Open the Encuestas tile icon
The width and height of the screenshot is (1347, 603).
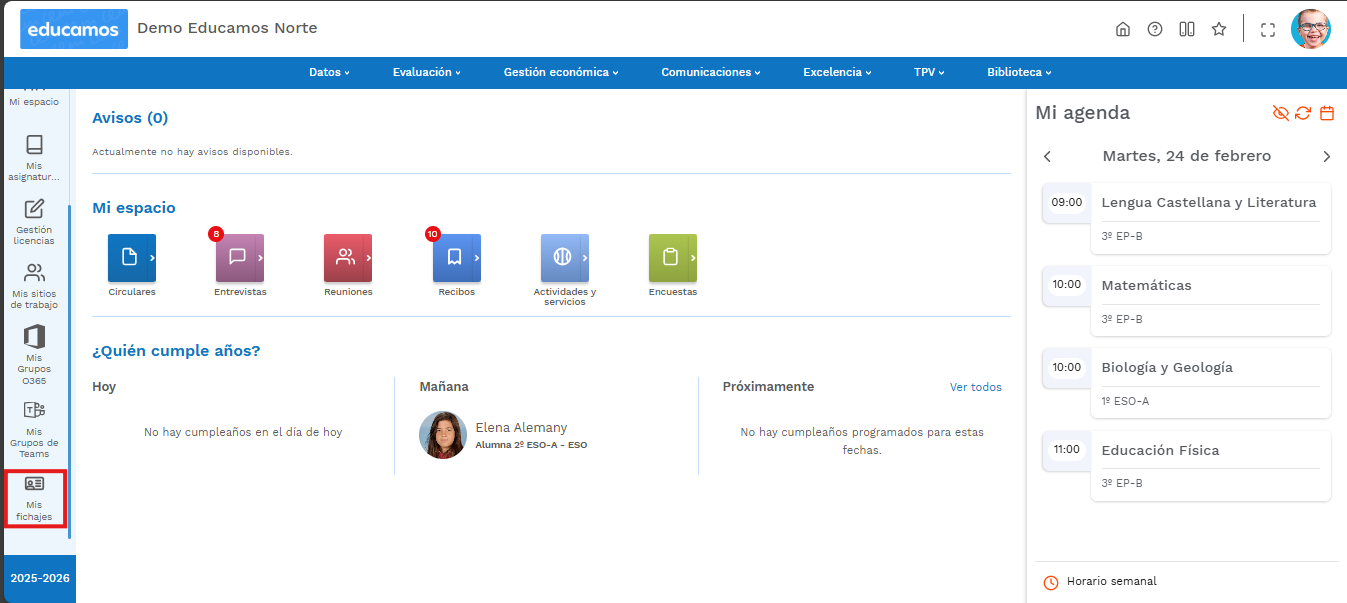(672, 258)
